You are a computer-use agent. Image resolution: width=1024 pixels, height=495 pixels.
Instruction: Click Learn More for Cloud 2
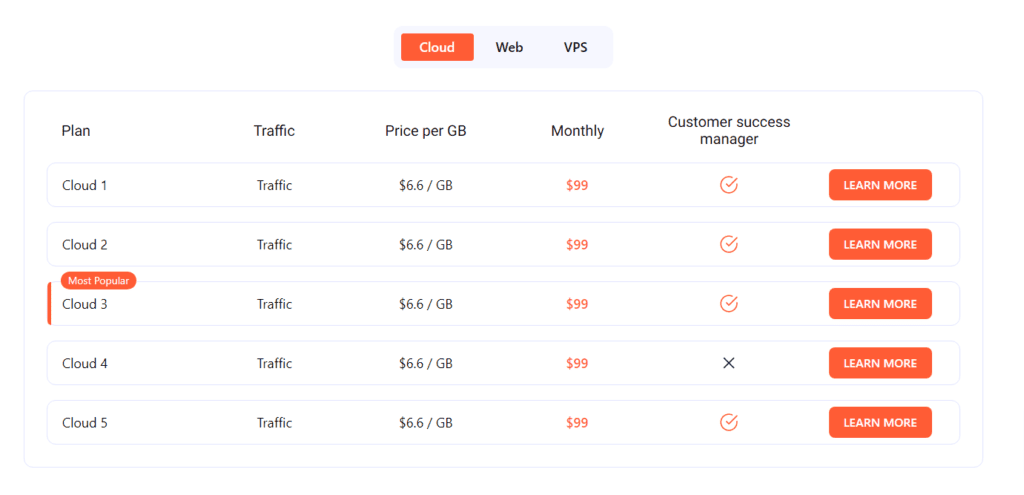[880, 244]
